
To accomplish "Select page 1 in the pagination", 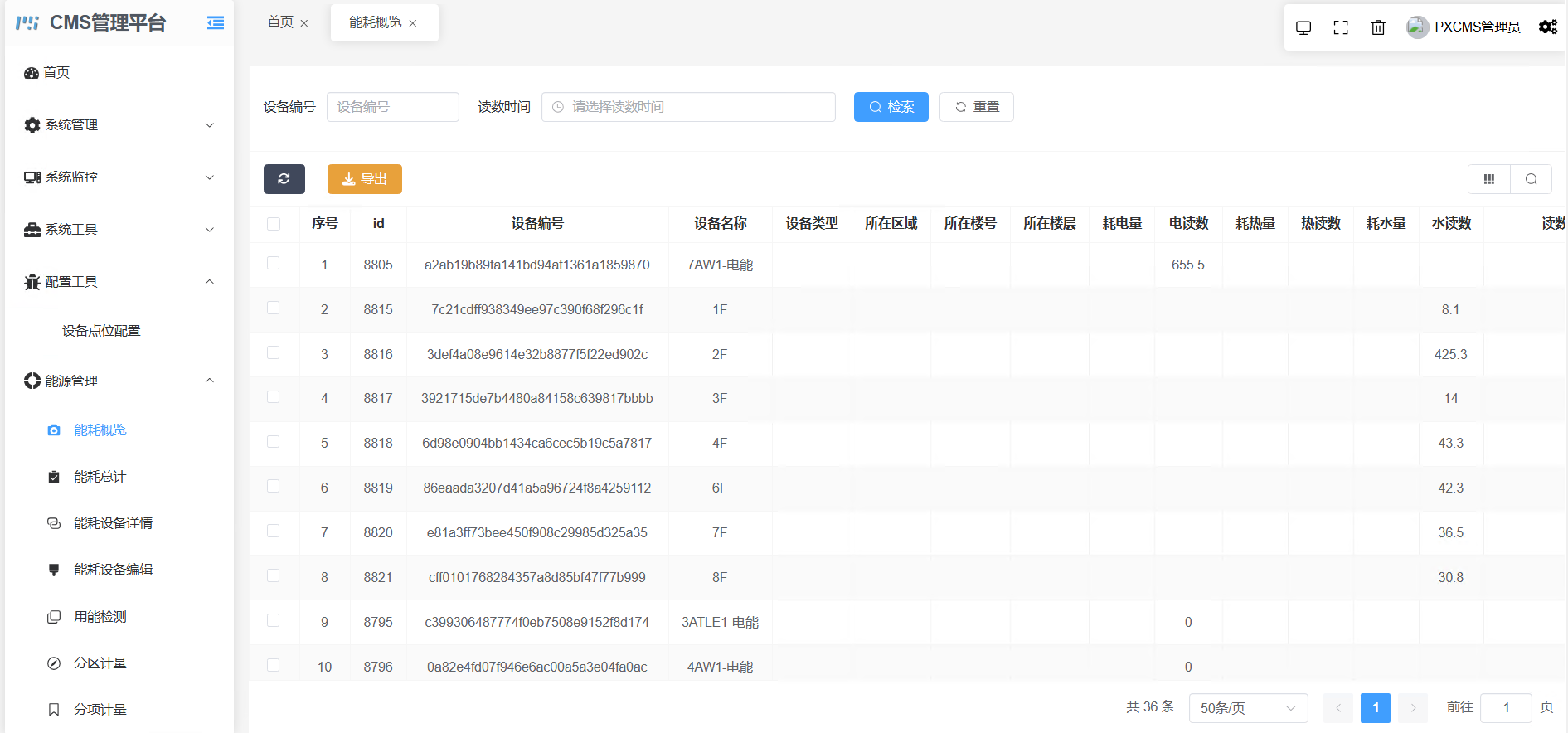I will [1376, 708].
